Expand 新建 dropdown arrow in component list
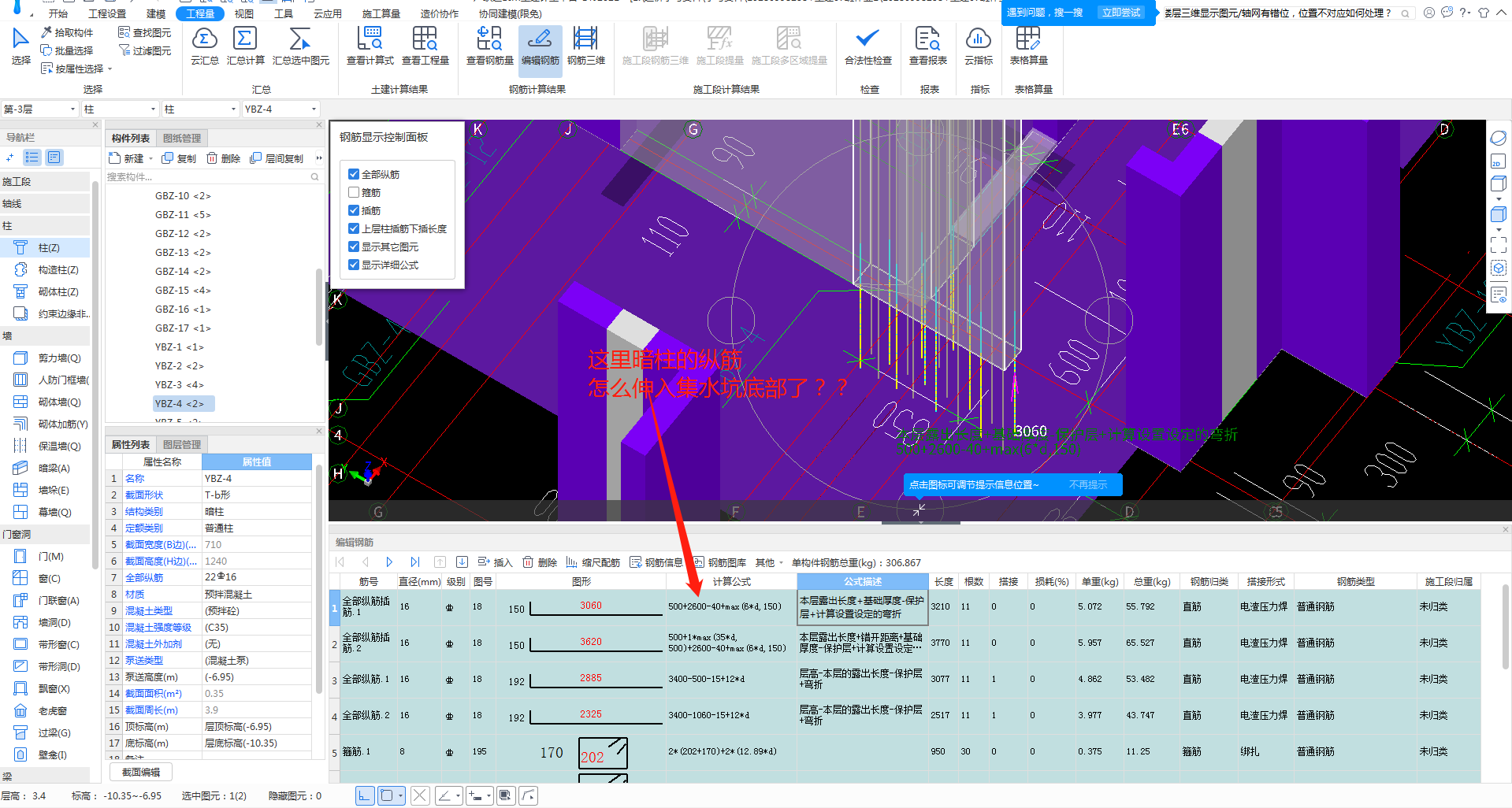 tap(150, 158)
